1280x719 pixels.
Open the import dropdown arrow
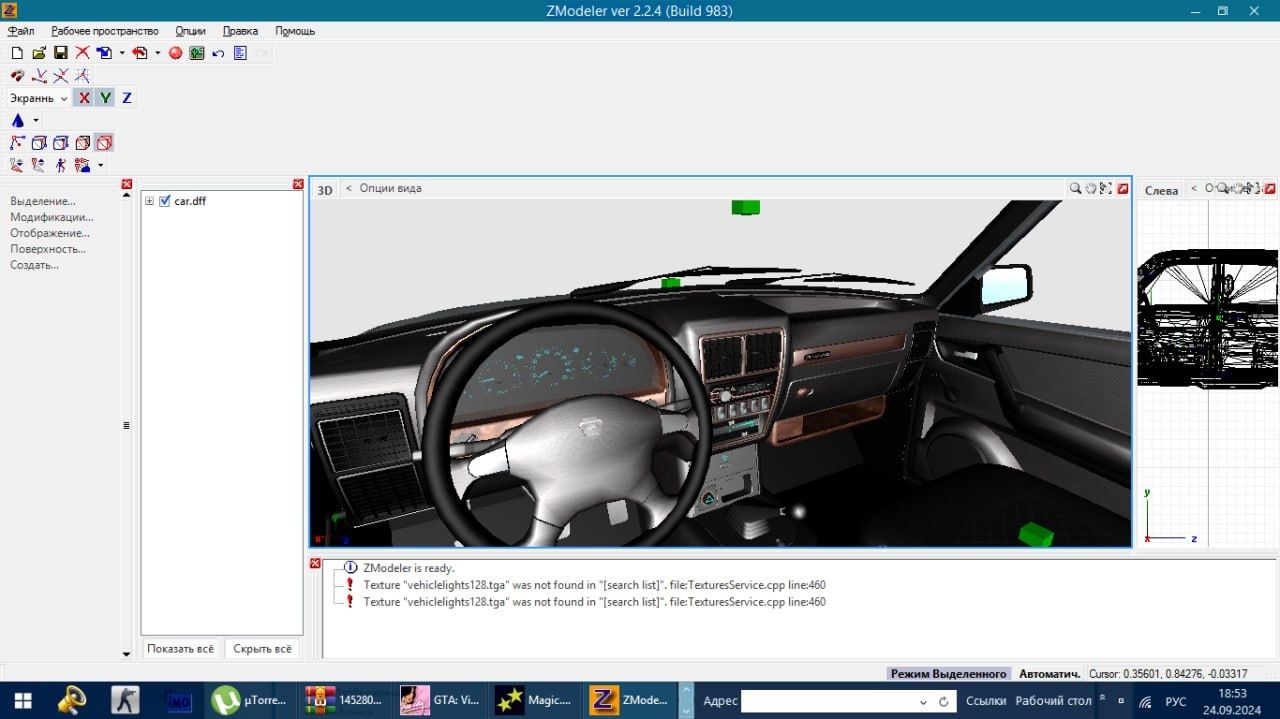pyautogui.click(x=122, y=53)
